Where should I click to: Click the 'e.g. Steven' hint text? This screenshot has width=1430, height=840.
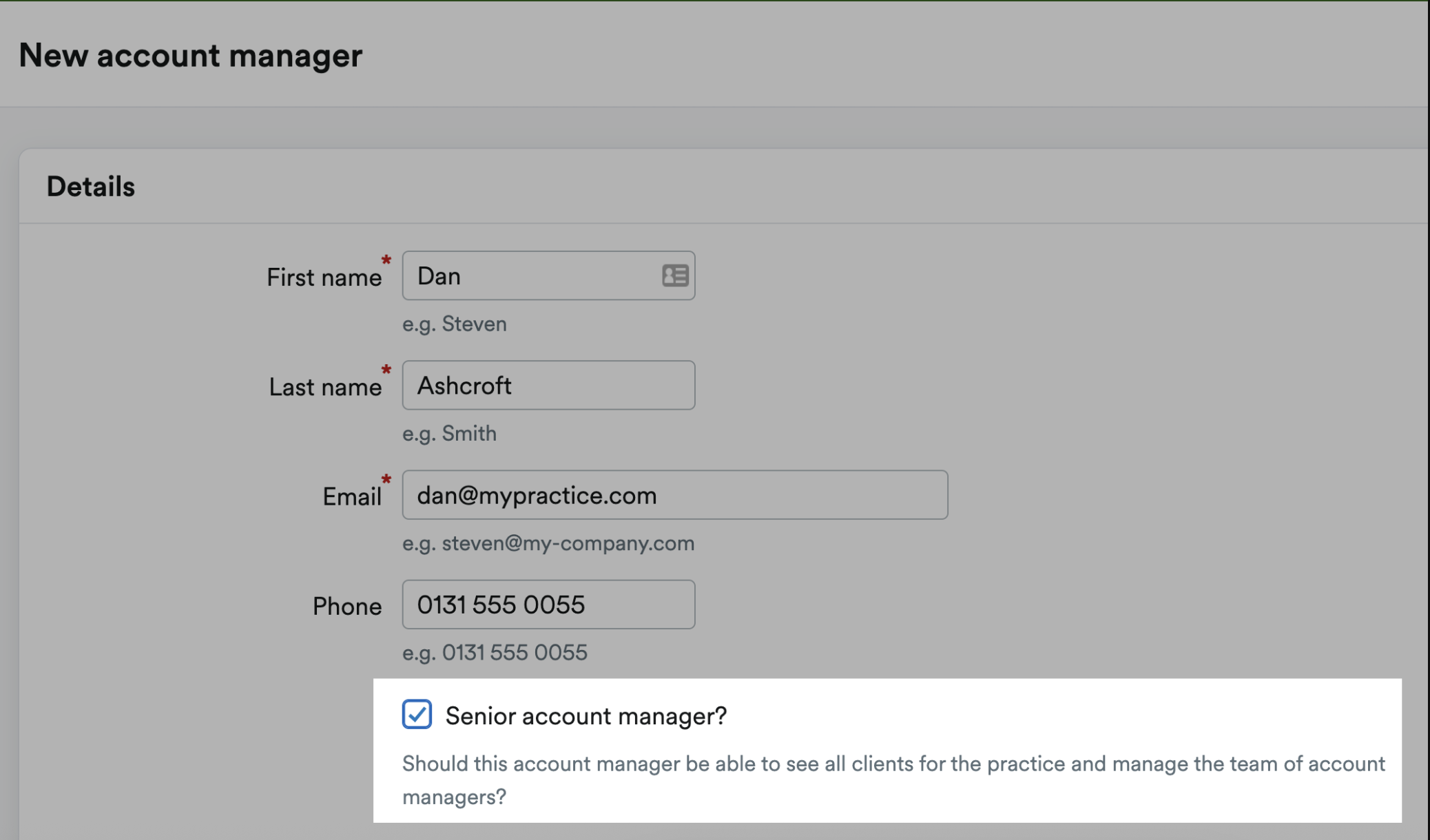pos(455,324)
